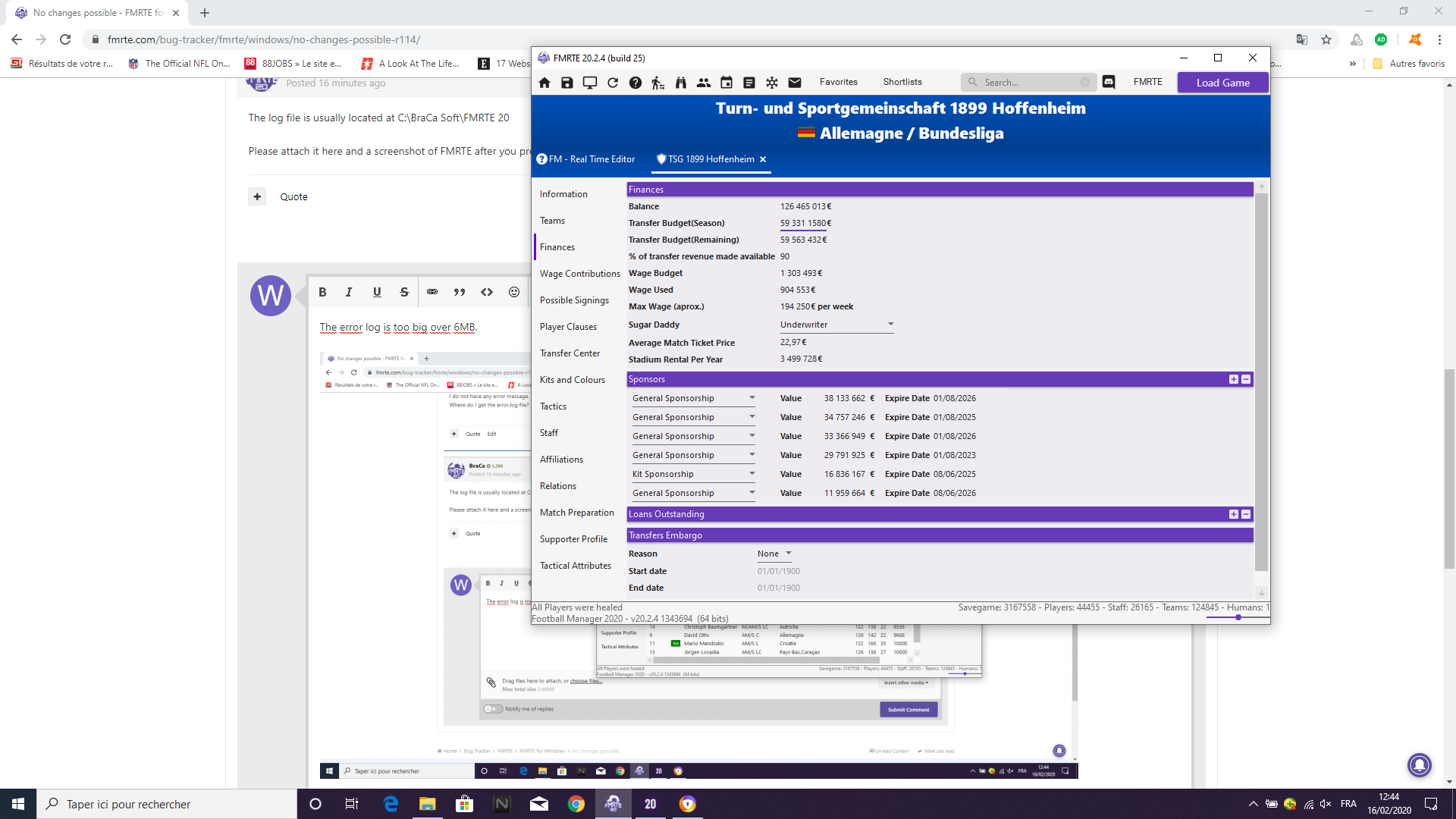This screenshot has width=1456, height=819.
Task: Open the monitor display icon in FMRTE toolbar
Action: (590, 83)
